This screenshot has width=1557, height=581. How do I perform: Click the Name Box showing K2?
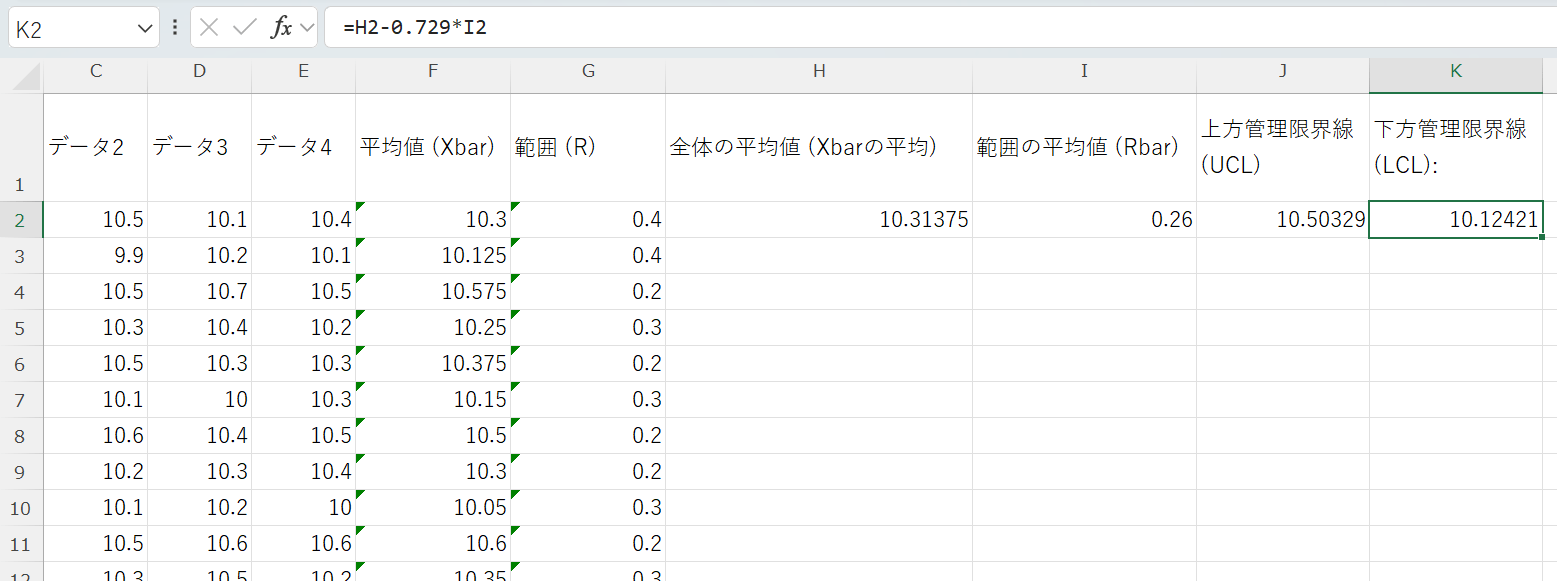[70, 27]
